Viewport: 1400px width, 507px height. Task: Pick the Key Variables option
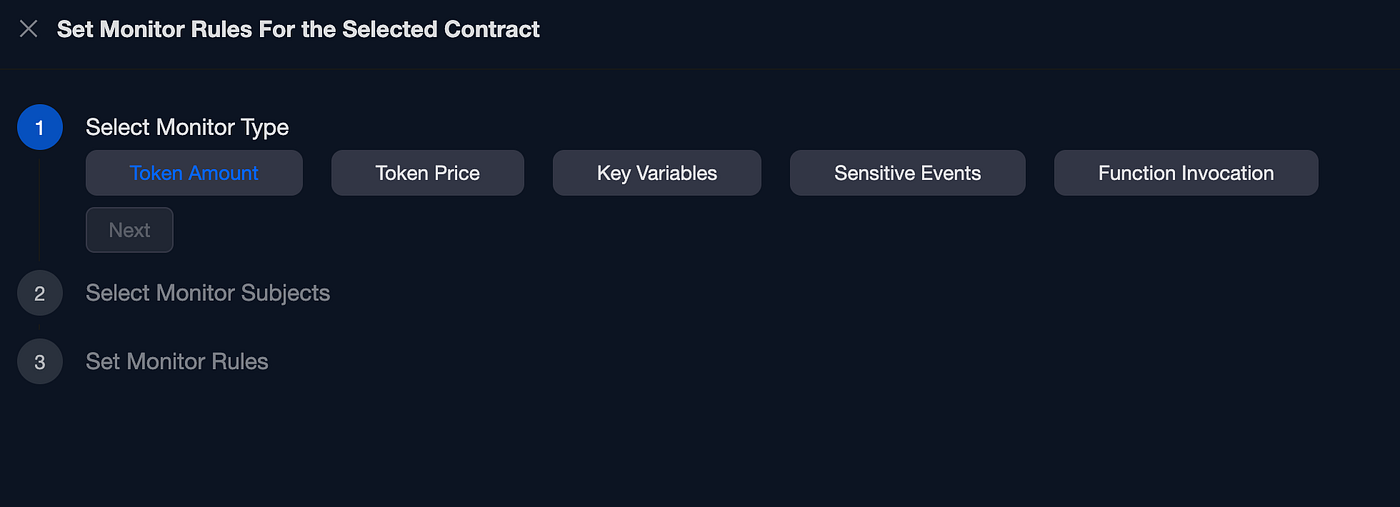tap(656, 173)
